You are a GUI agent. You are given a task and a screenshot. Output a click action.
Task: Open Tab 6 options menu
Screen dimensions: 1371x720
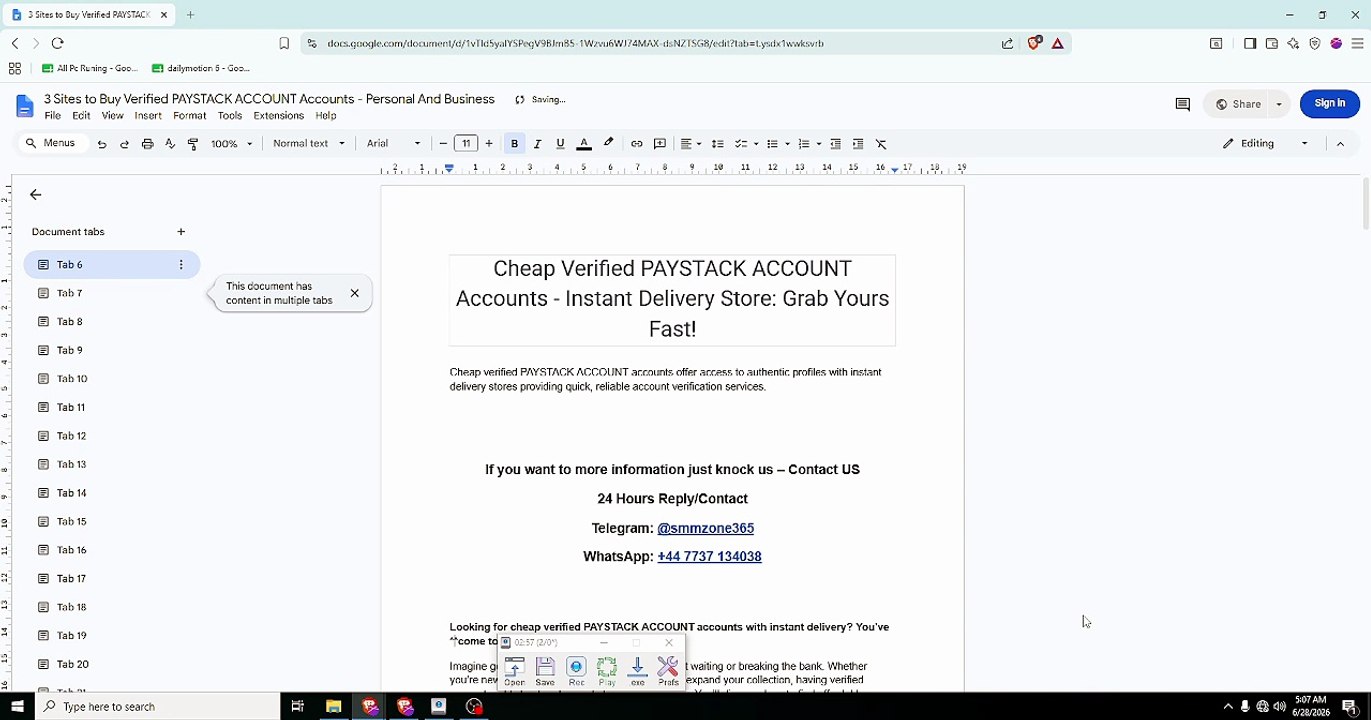tap(181, 265)
